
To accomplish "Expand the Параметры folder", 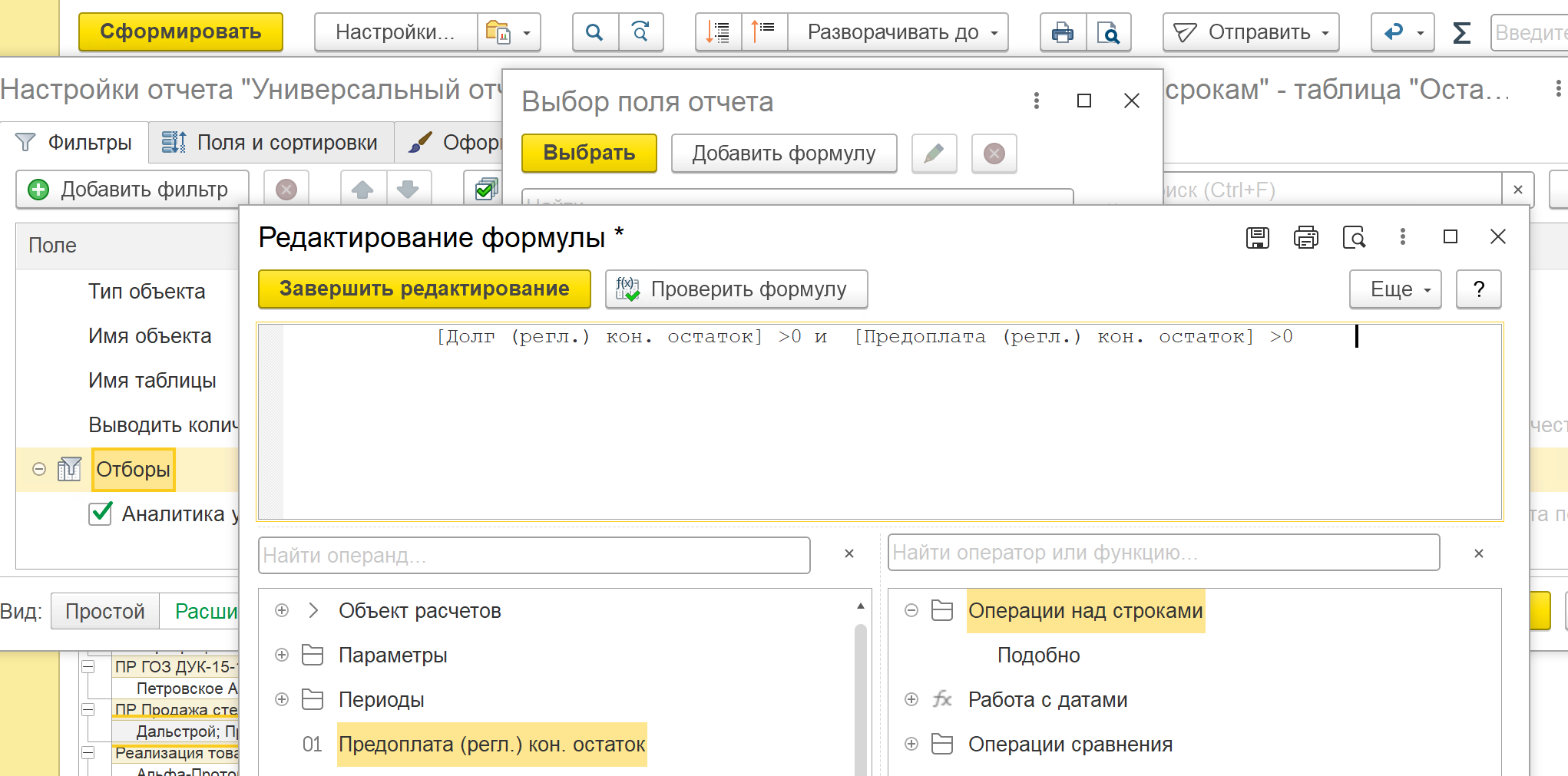I will pyautogui.click(x=282, y=655).
